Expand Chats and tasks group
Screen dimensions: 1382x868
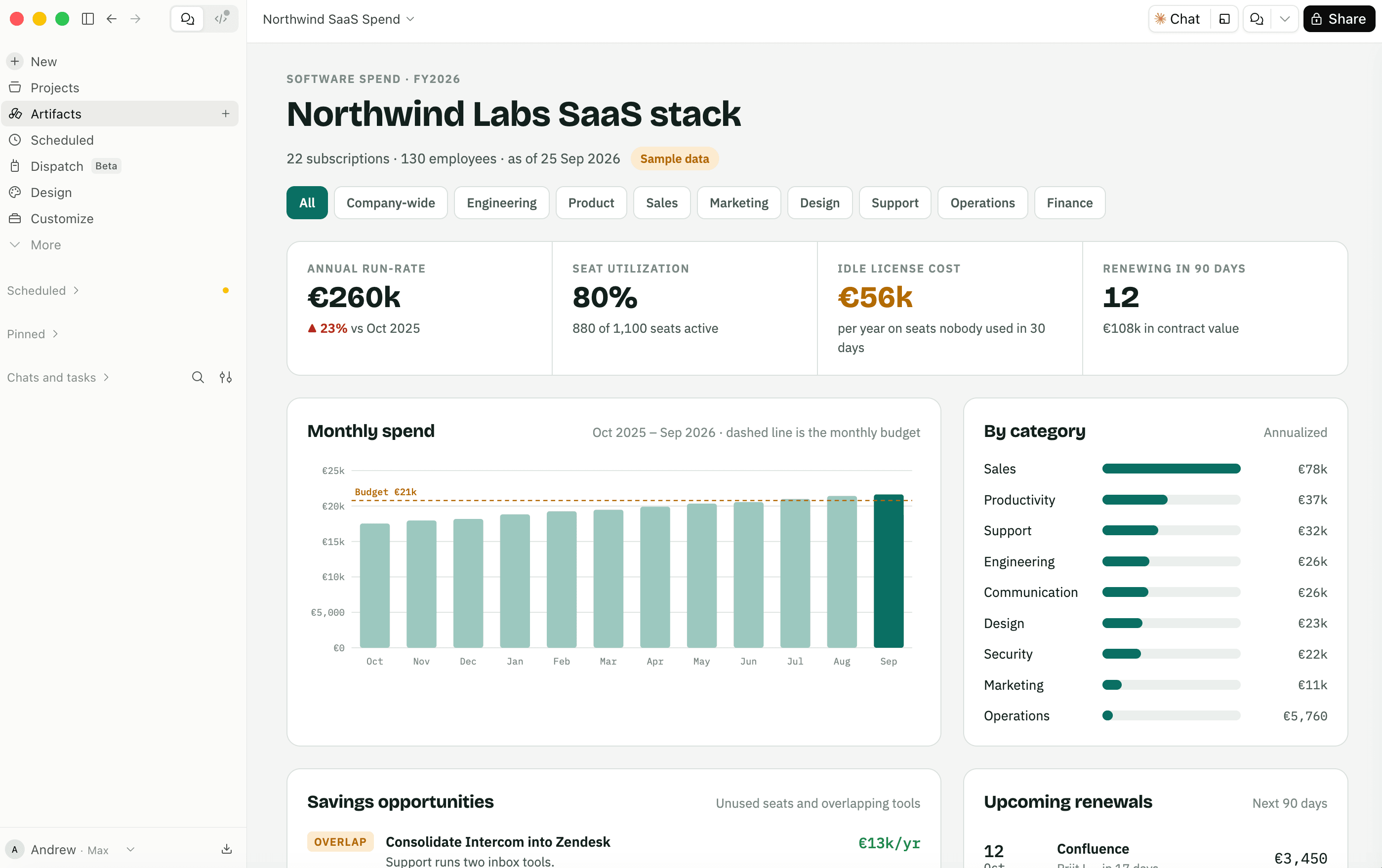click(x=58, y=378)
